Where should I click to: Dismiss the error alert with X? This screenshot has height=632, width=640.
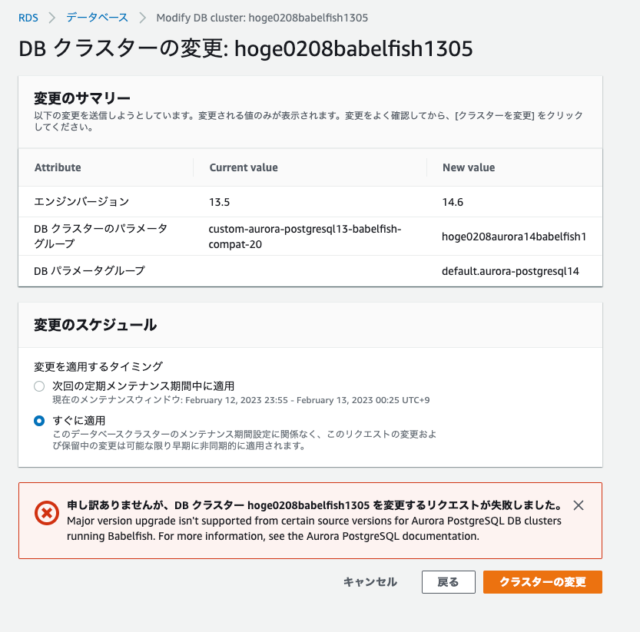coord(578,505)
